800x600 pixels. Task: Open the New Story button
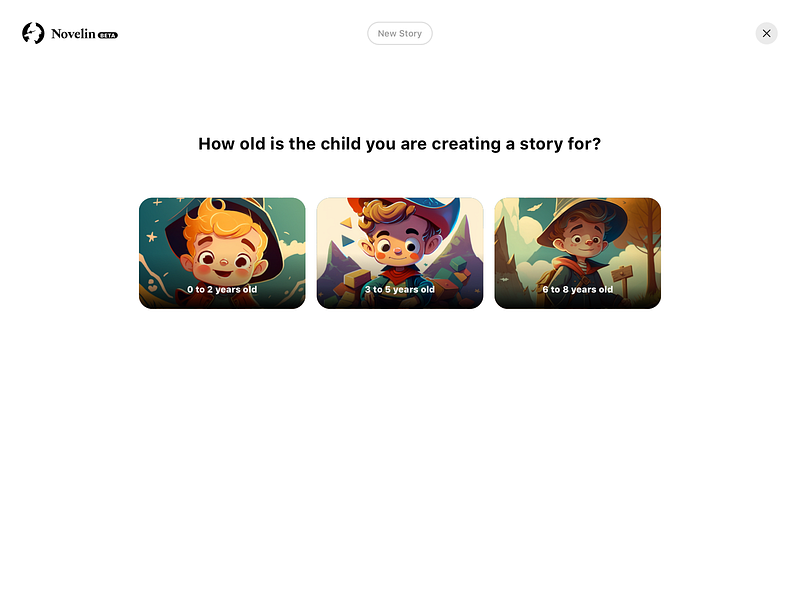399,33
